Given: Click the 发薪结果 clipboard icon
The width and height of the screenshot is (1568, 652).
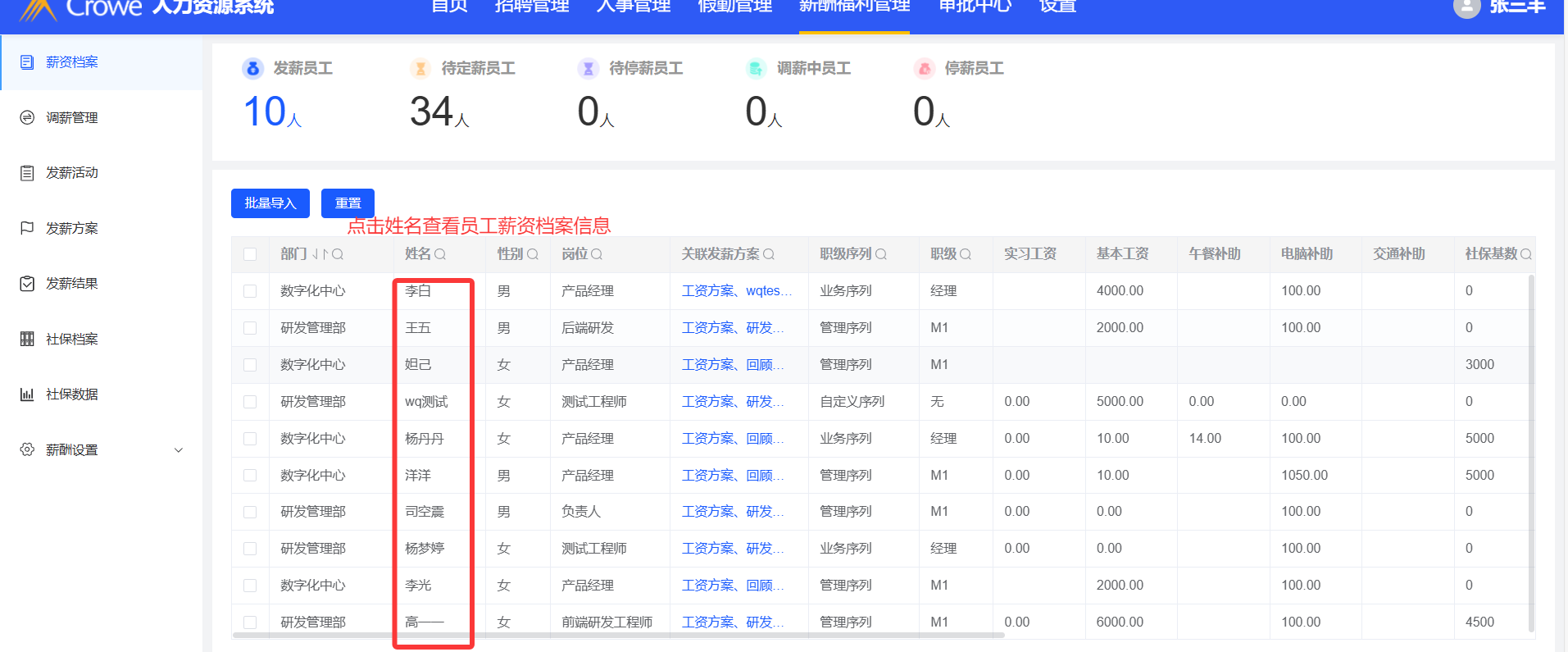Looking at the screenshot, I should point(27,284).
